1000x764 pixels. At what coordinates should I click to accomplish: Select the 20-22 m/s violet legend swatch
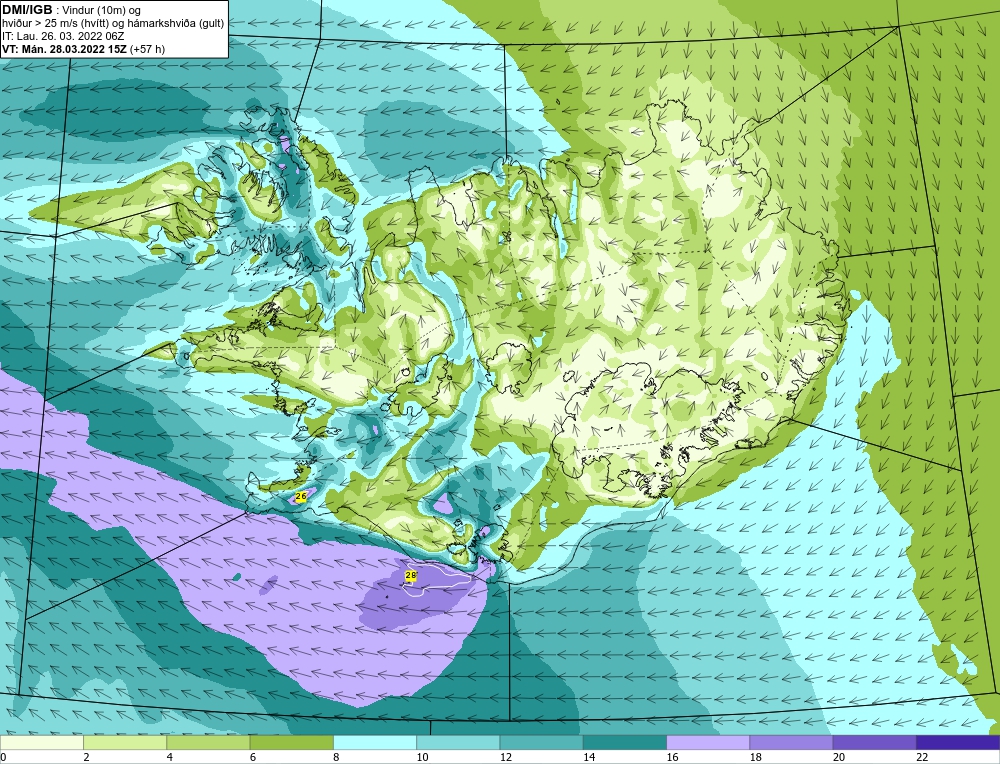click(874, 742)
